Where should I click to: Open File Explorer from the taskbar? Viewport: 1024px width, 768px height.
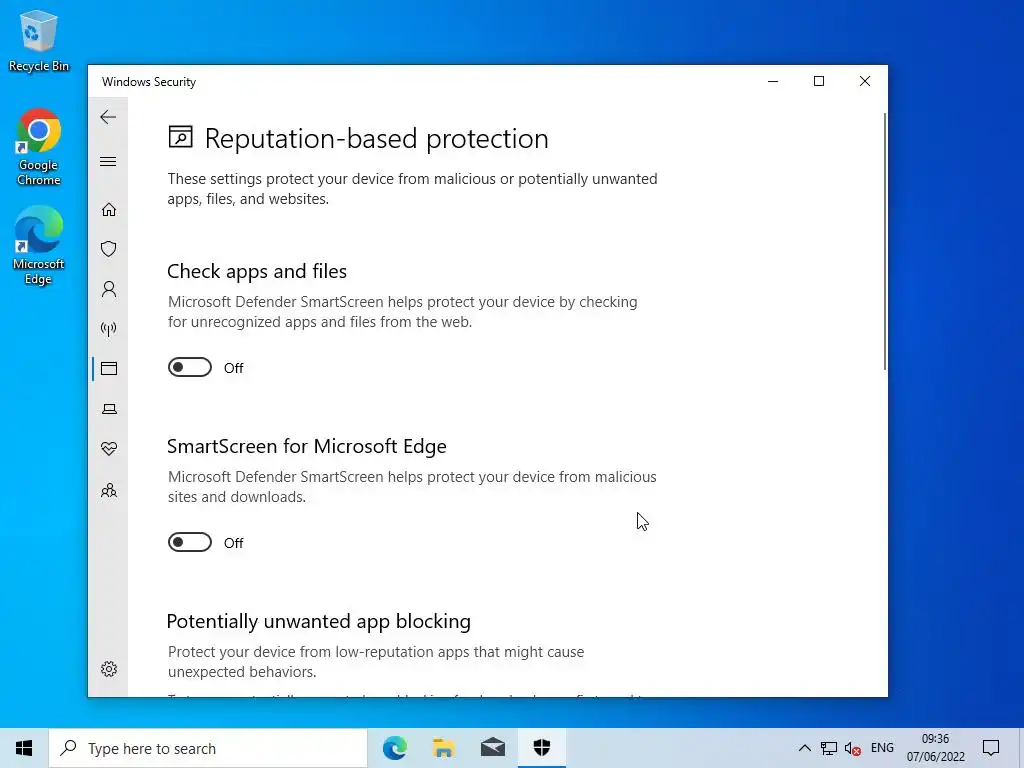443,748
